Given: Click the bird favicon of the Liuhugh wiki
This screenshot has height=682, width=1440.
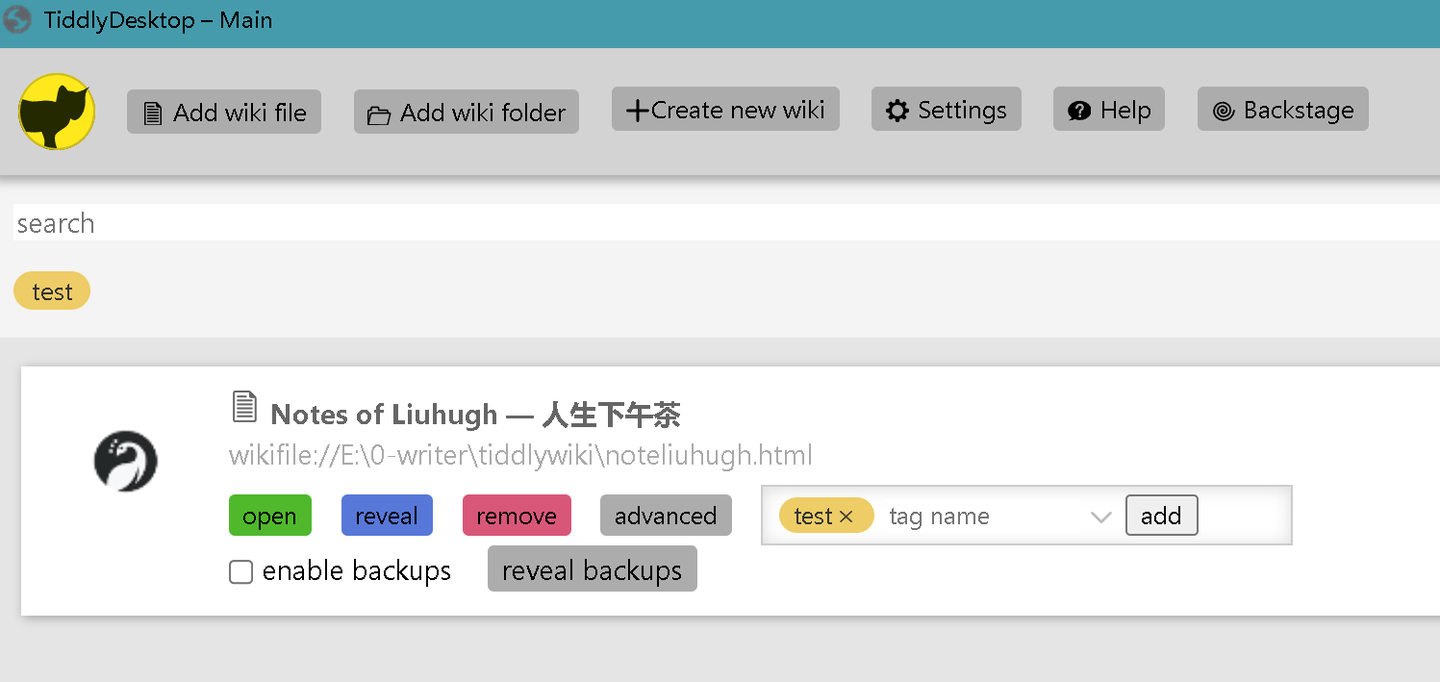Looking at the screenshot, I should point(125,461).
